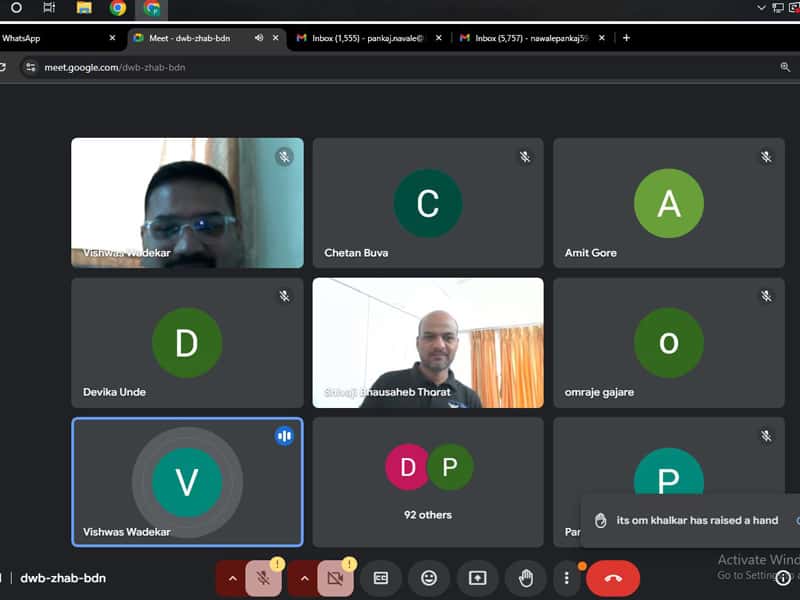Screen dimensions: 800x600
Task: Select Vishwas Wadekar's camera video tile
Action: [187, 203]
